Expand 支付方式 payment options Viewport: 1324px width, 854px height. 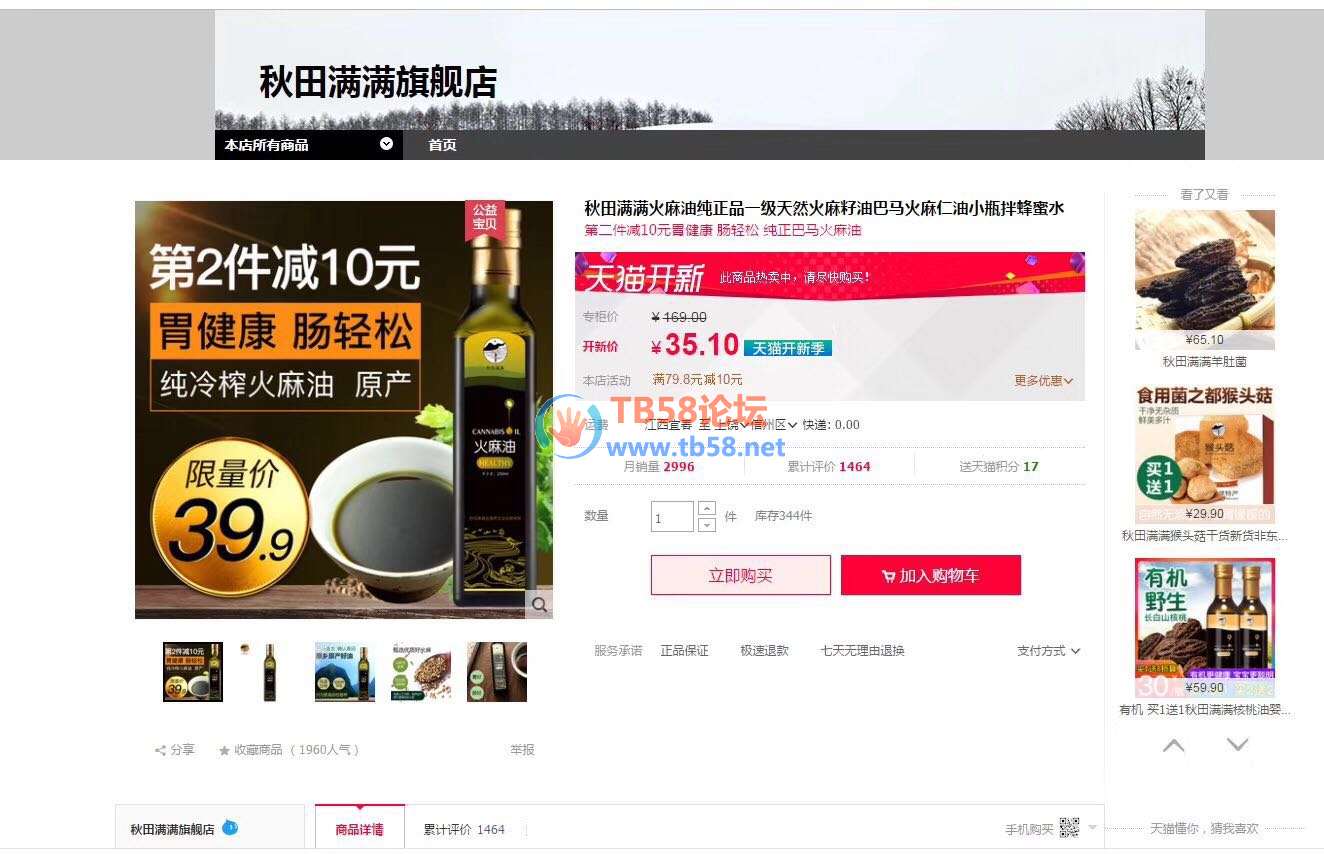point(1048,651)
